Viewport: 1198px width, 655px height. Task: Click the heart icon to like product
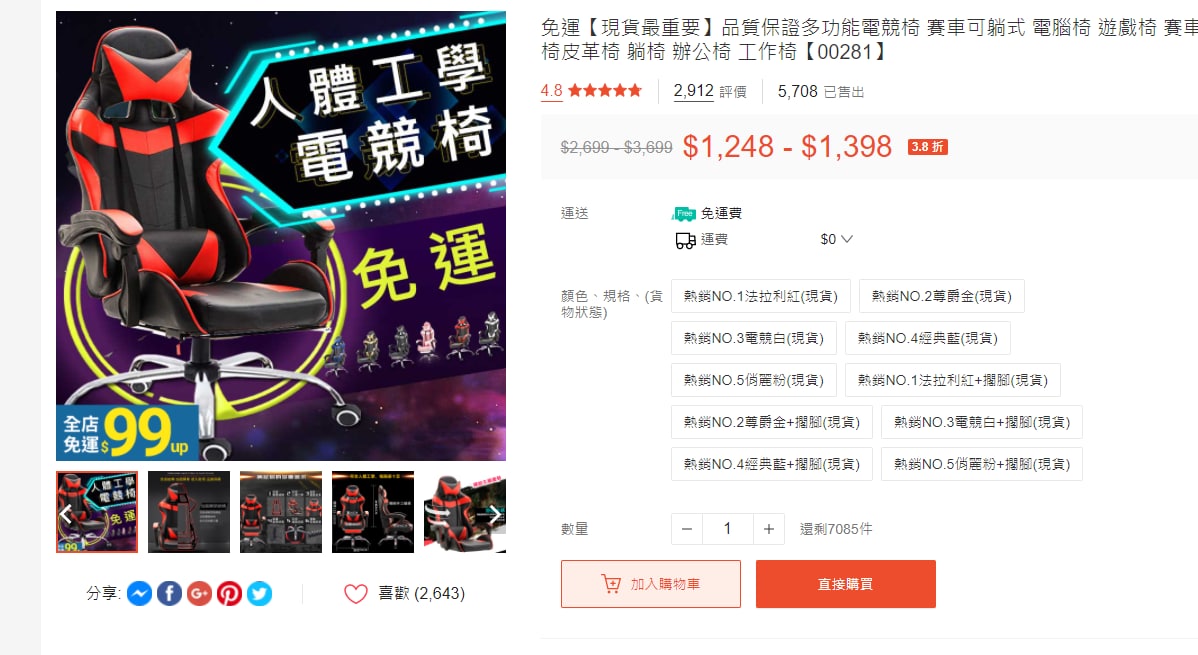tap(356, 594)
